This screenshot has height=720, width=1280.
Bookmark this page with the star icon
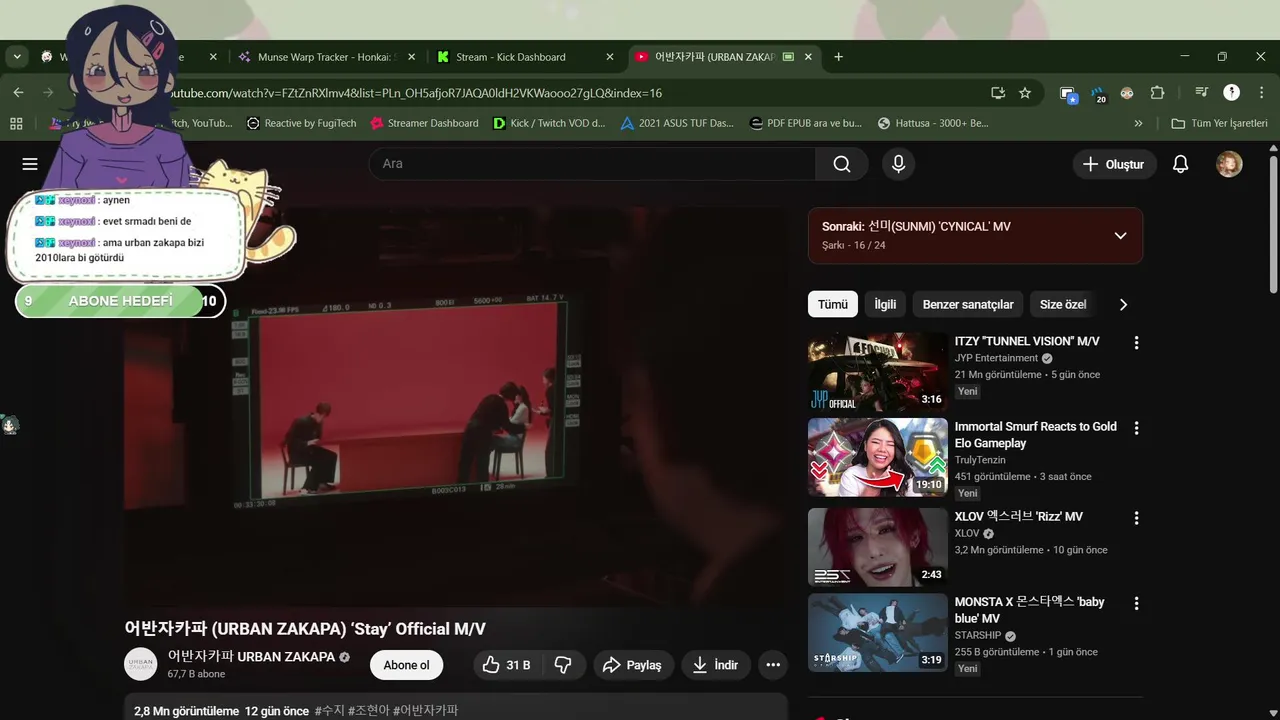pos(1025,92)
